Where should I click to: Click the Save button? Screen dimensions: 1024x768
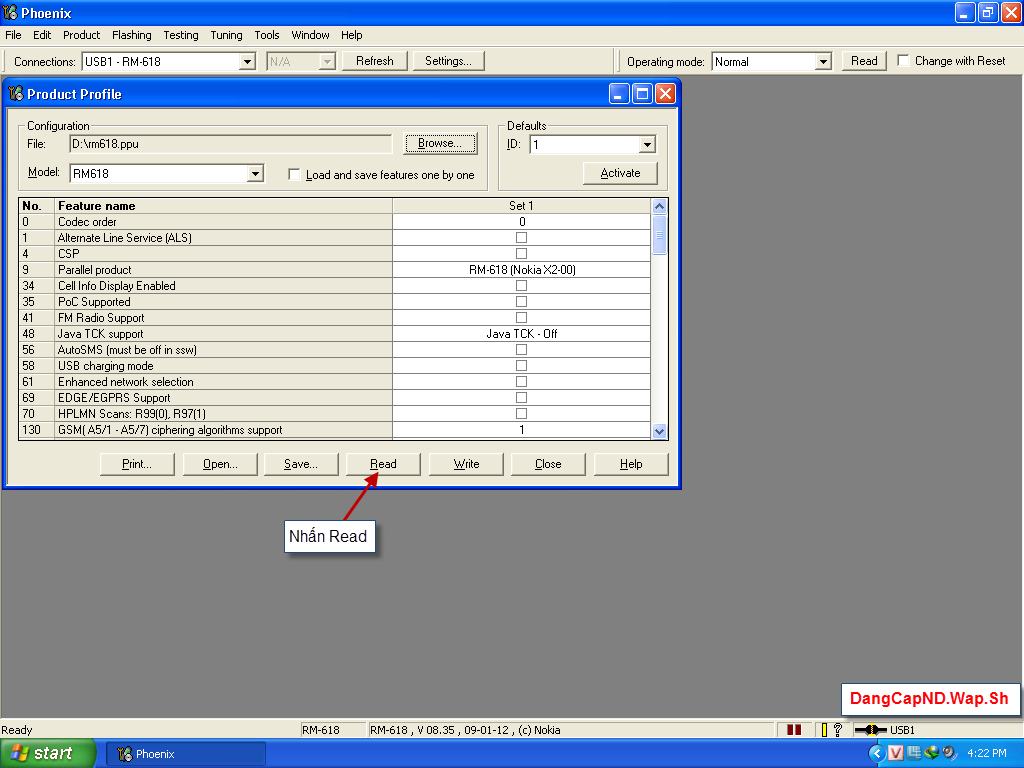[x=300, y=464]
